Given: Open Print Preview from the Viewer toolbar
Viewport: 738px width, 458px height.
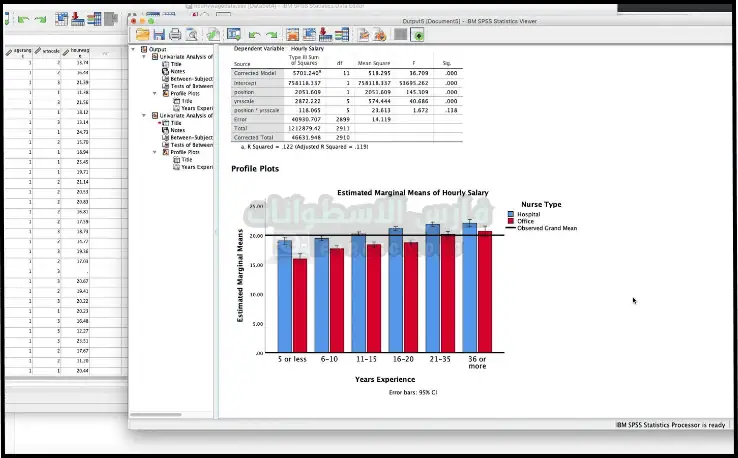Looking at the screenshot, I should [191, 34].
